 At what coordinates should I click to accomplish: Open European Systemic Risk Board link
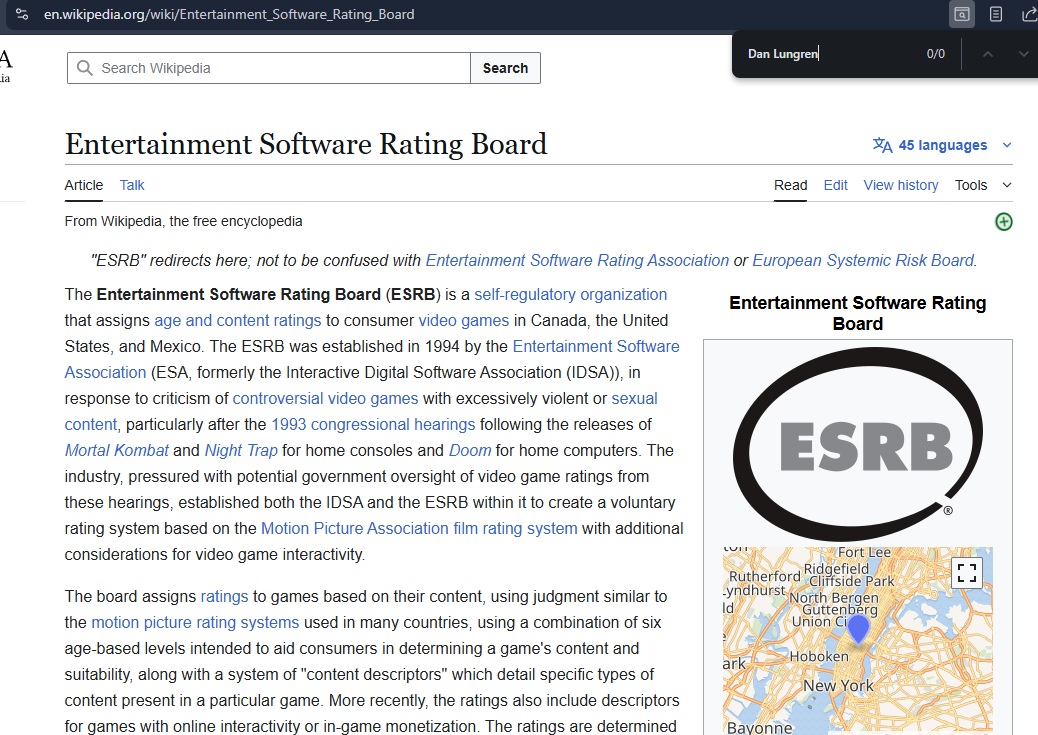pos(863,260)
